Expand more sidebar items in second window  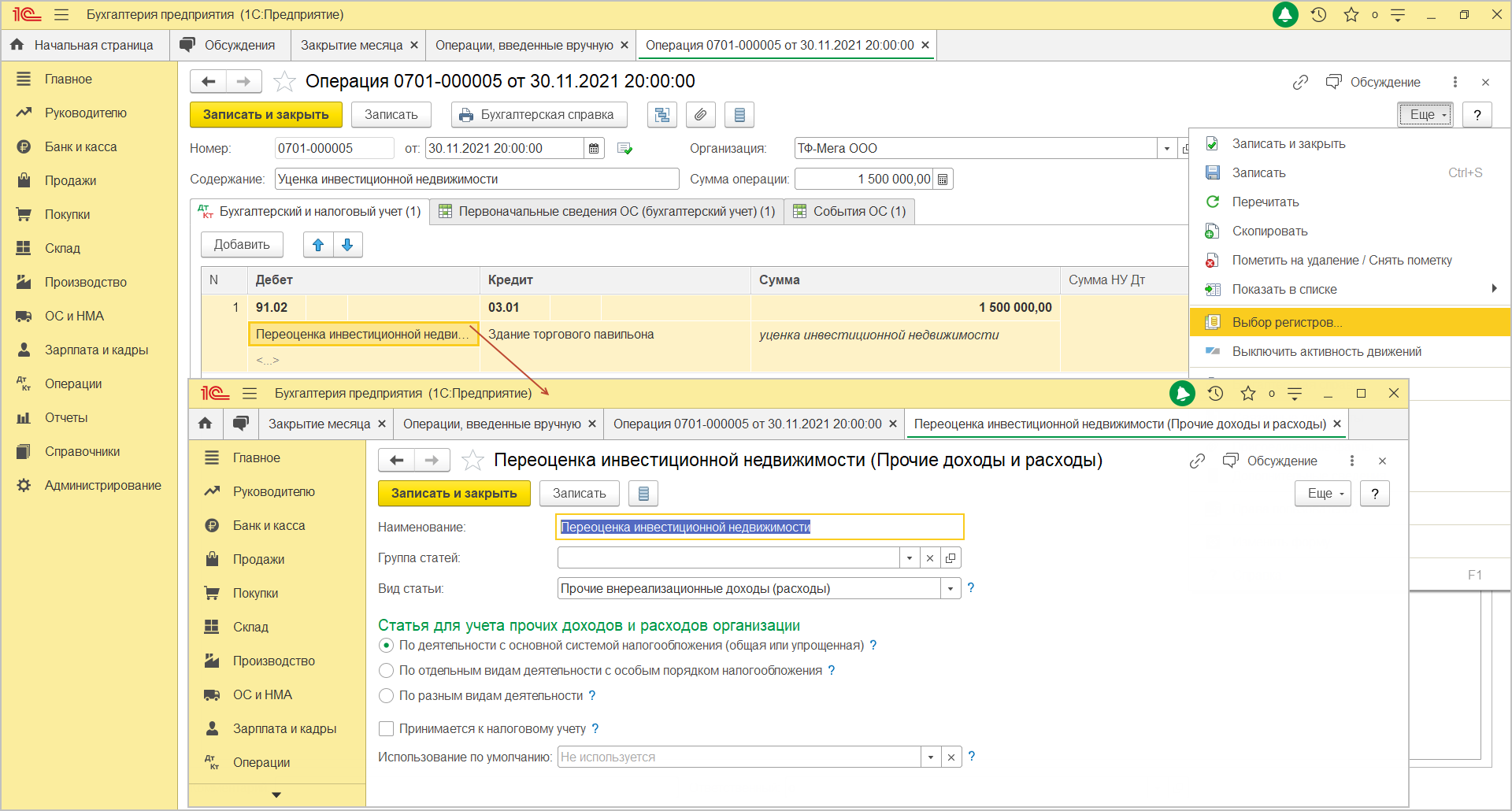click(276, 795)
